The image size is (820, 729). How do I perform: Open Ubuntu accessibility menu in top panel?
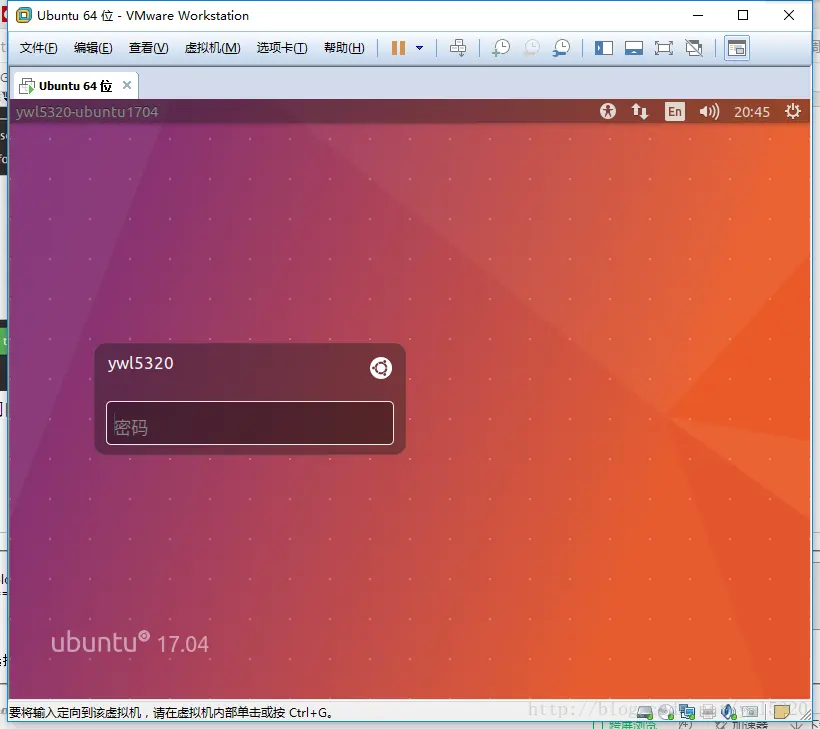[608, 111]
